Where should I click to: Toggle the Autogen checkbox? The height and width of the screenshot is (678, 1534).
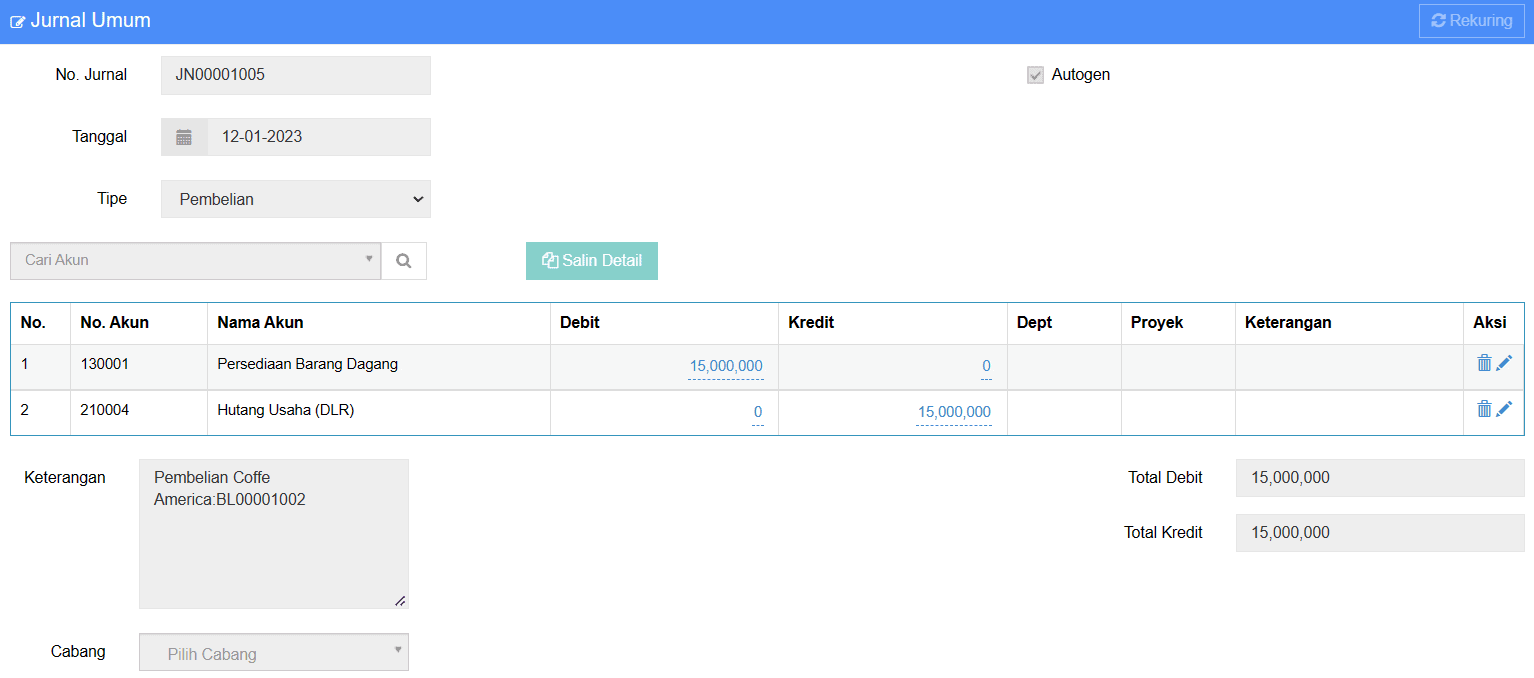[1035, 75]
